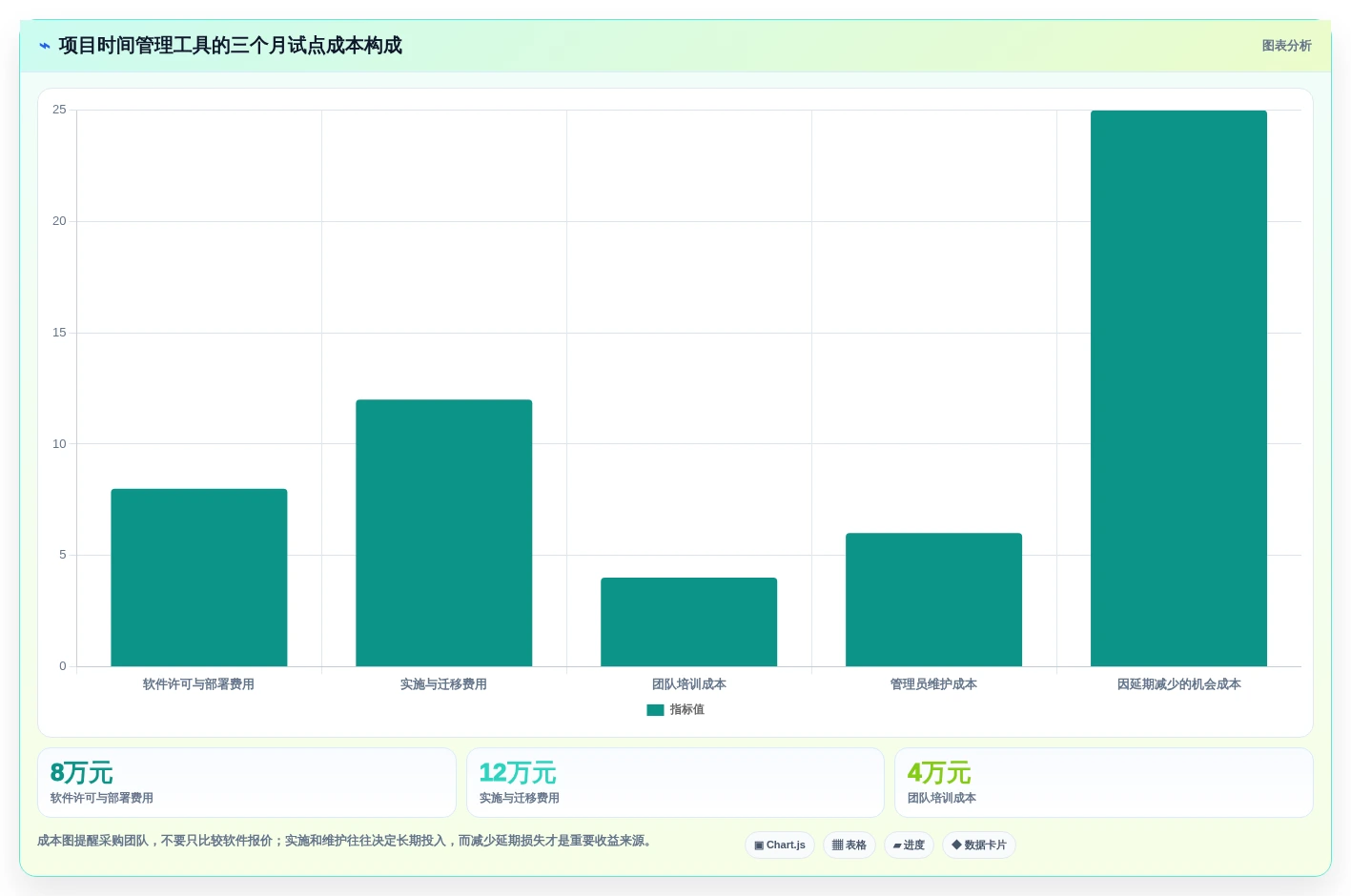Select the 团队培训成本 bar
1351x896 pixels.
[x=689, y=621]
